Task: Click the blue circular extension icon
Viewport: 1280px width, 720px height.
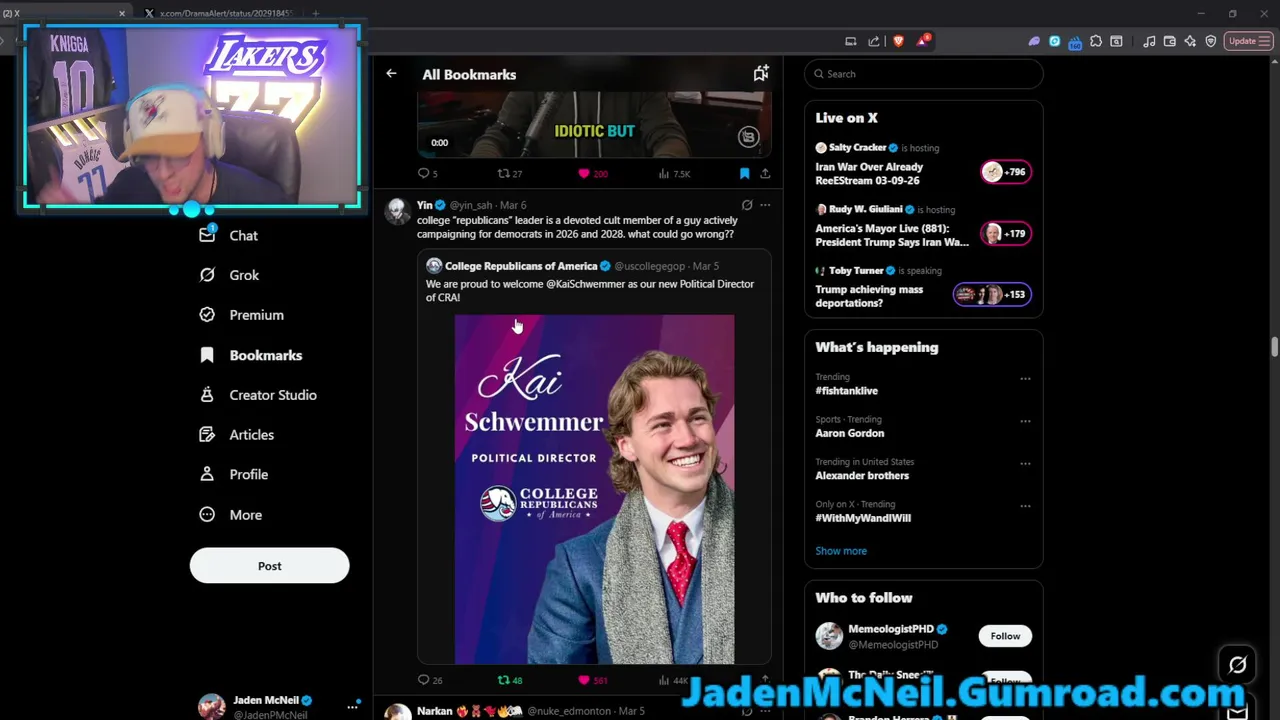Action: (1054, 41)
